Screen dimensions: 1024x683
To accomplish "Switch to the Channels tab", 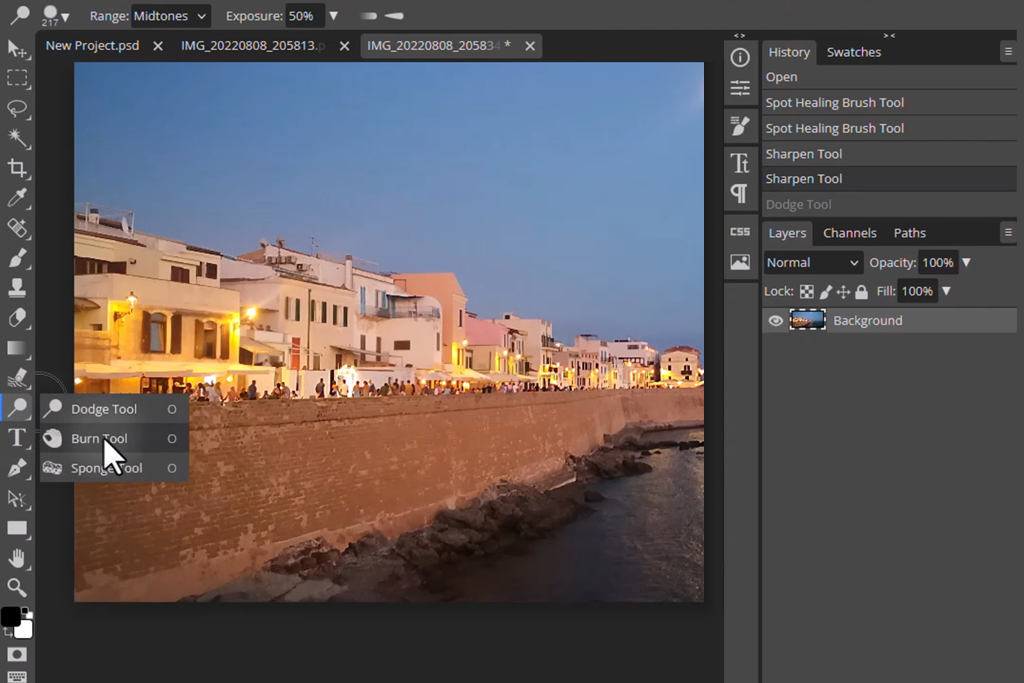I will [x=849, y=233].
